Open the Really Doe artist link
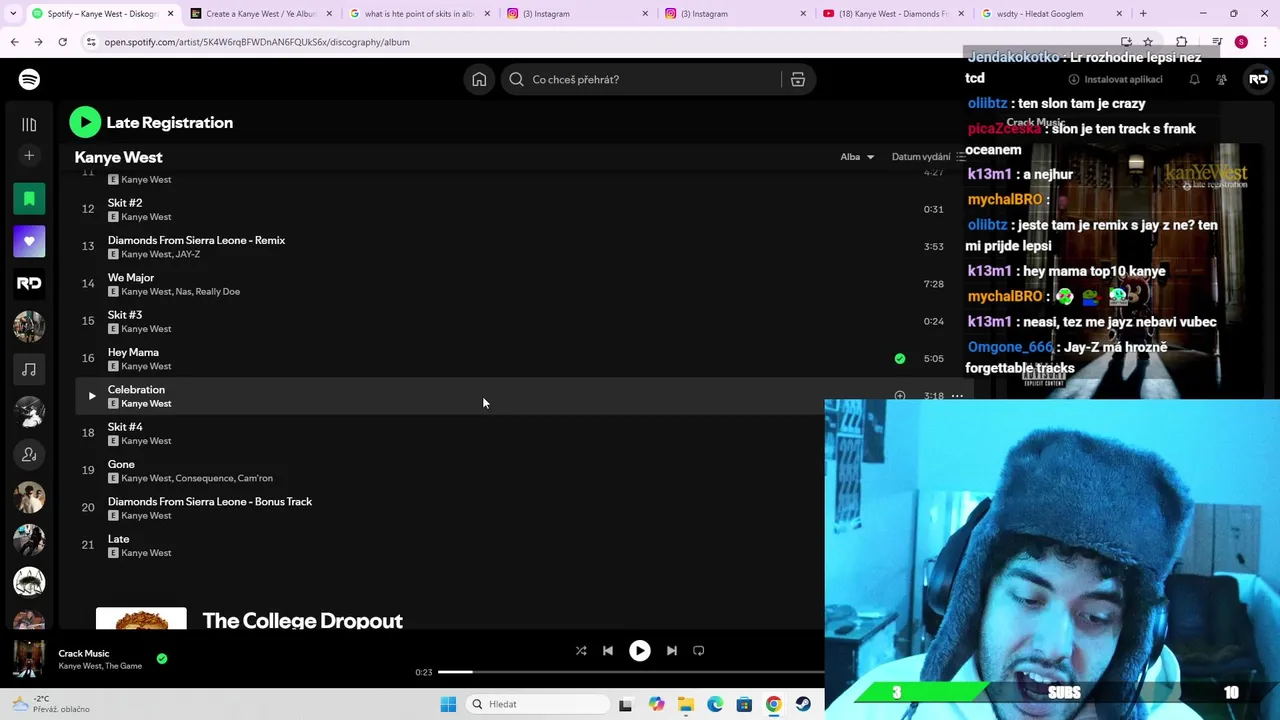1280x720 pixels. click(x=217, y=291)
